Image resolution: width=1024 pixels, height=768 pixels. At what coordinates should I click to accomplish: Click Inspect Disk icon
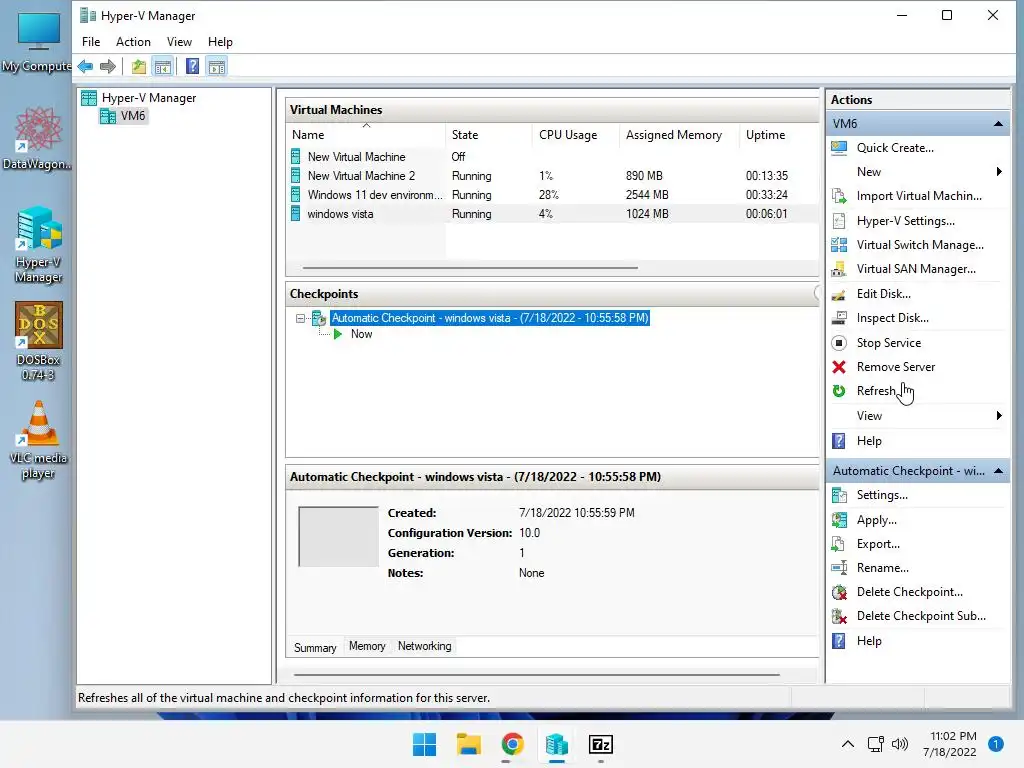click(x=839, y=318)
